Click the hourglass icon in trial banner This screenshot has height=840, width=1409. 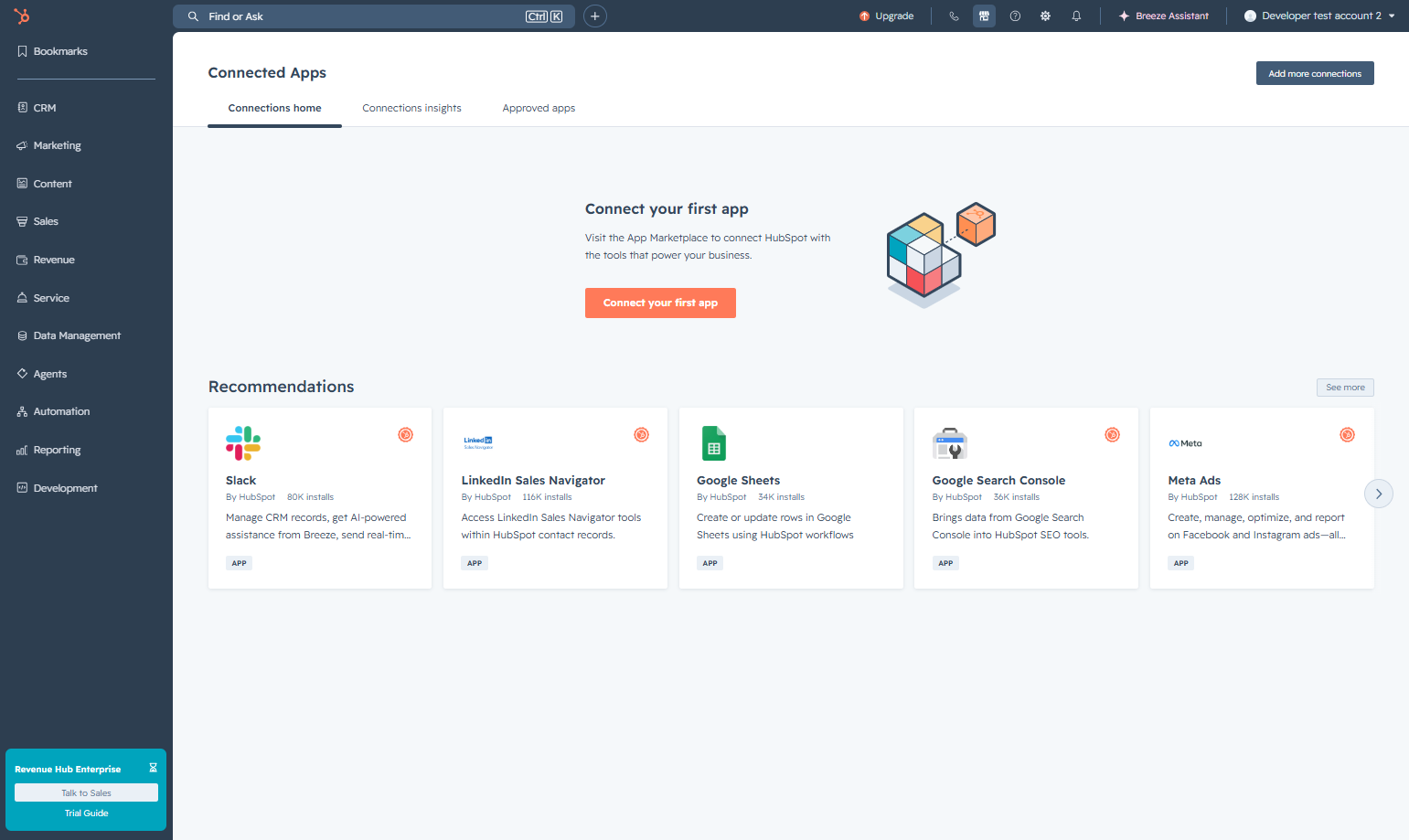[x=153, y=768]
